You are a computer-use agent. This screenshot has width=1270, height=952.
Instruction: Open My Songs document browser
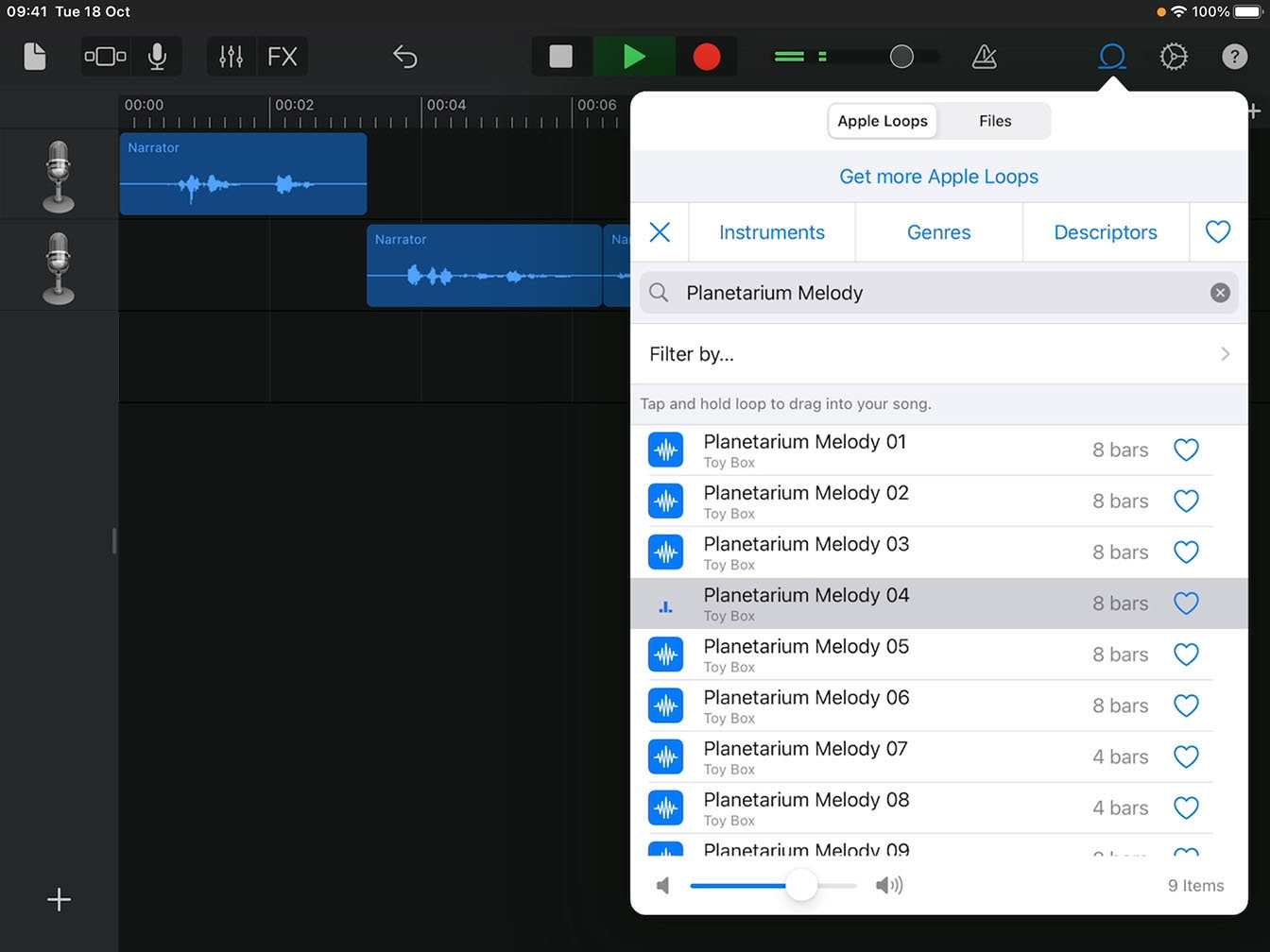(x=35, y=57)
